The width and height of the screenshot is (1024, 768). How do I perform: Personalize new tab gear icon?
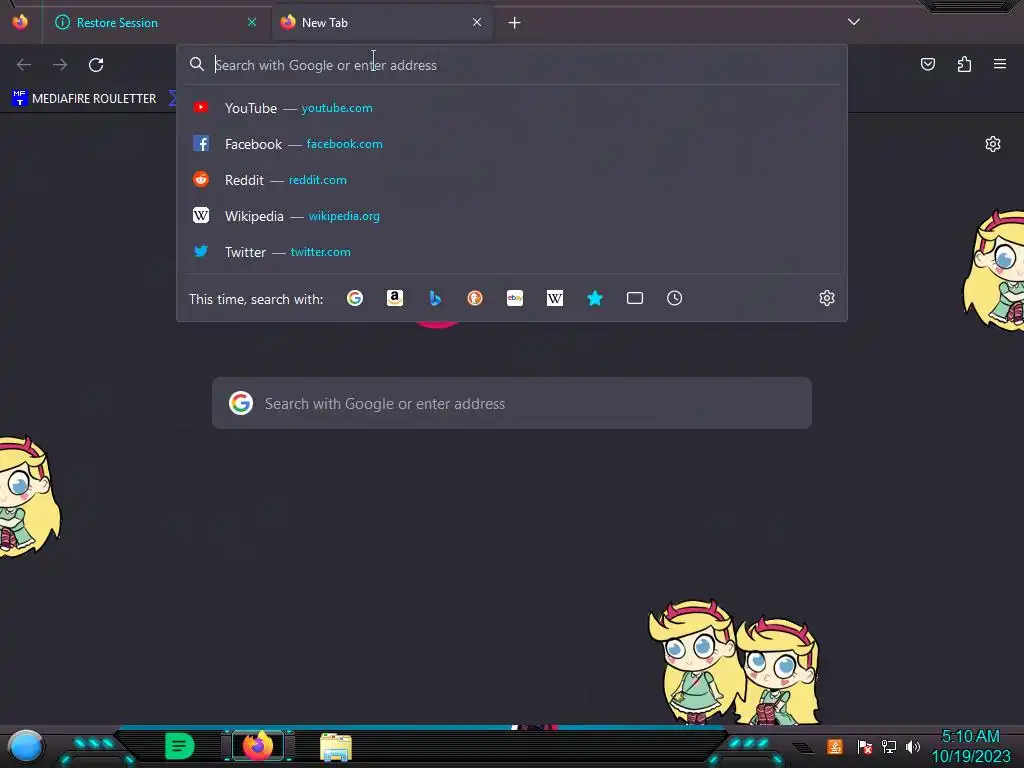(993, 144)
